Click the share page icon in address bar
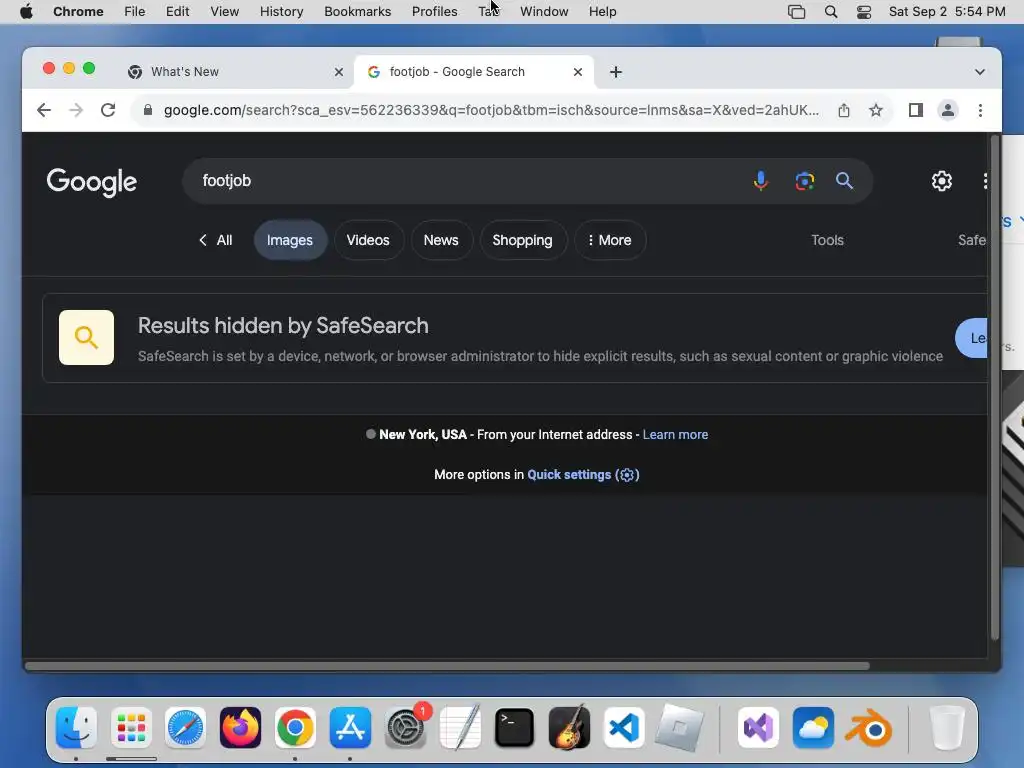This screenshot has width=1024, height=768. 844,110
